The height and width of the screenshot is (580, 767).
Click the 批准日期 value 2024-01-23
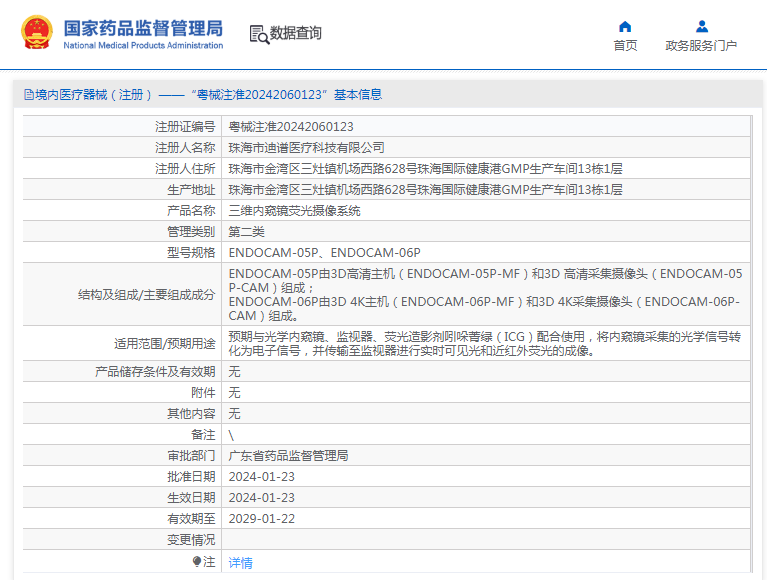coord(262,477)
